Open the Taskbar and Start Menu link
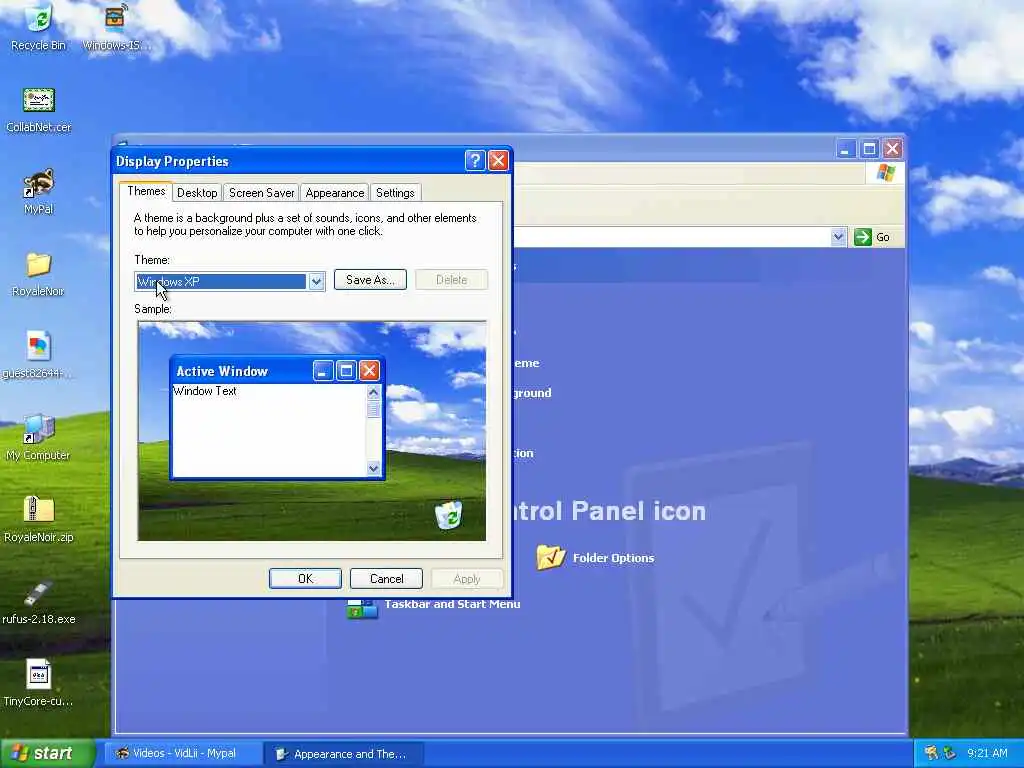This screenshot has height=768, width=1024. (452, 604)
